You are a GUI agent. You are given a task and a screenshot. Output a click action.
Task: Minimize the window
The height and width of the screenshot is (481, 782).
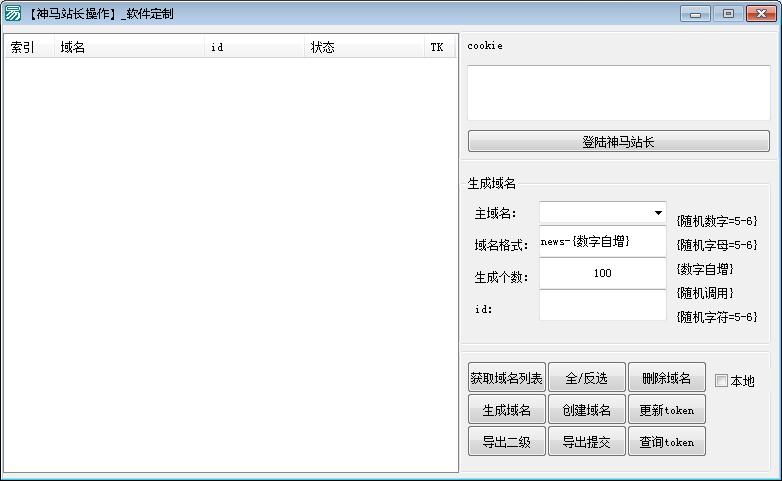click(x=695, y=13)
